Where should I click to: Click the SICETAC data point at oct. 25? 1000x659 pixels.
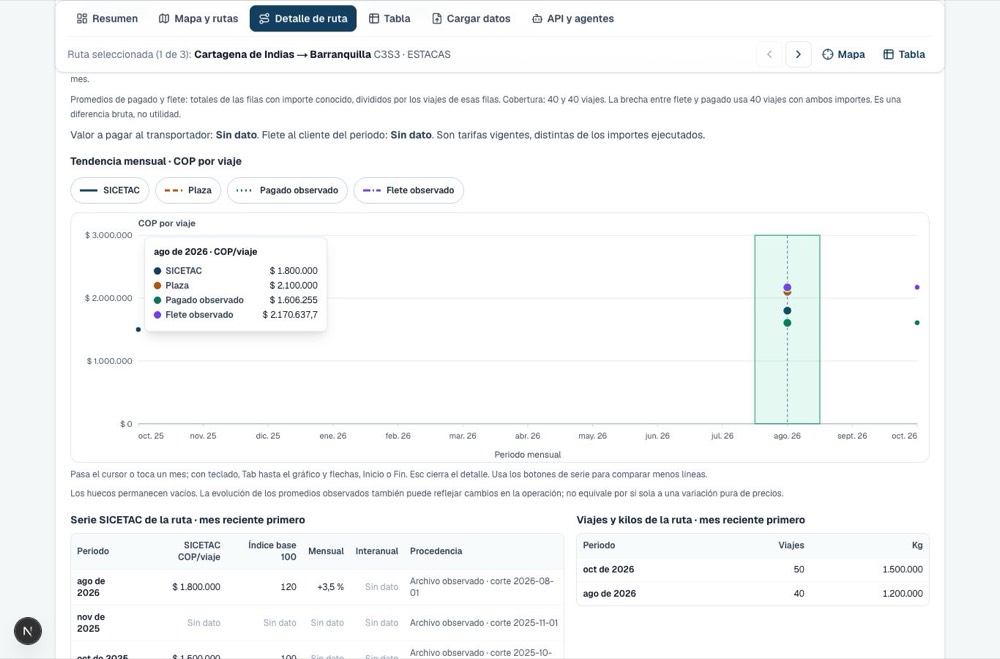[x=138, y=330]
